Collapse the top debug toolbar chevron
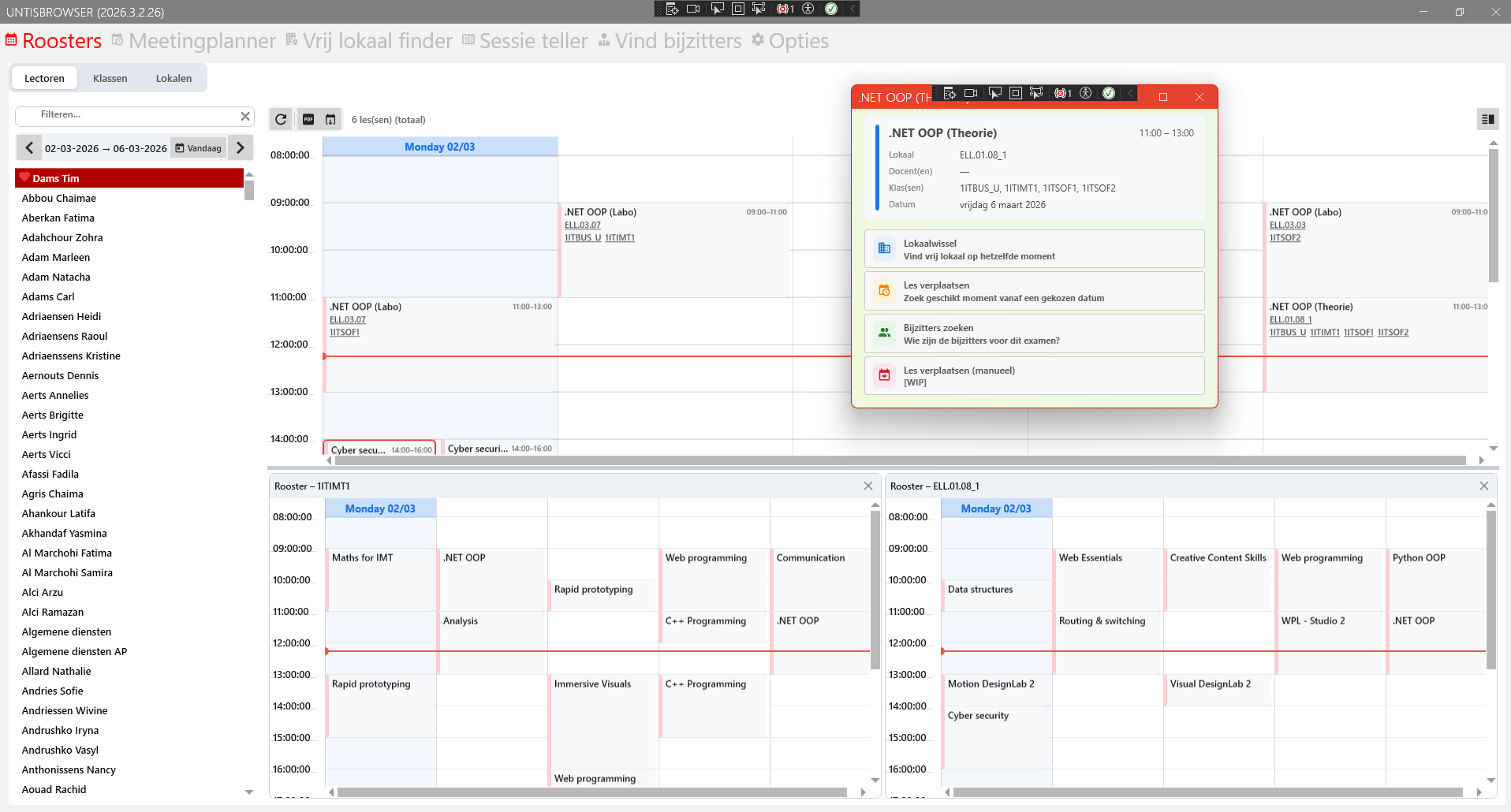 852,9
